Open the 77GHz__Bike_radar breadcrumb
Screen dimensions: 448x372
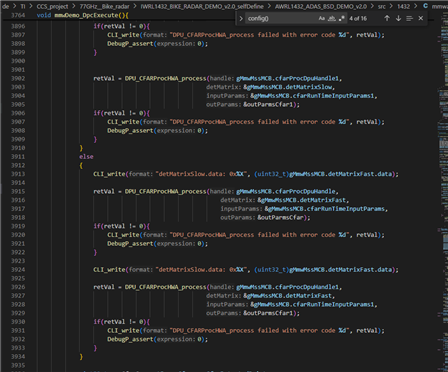104,6
